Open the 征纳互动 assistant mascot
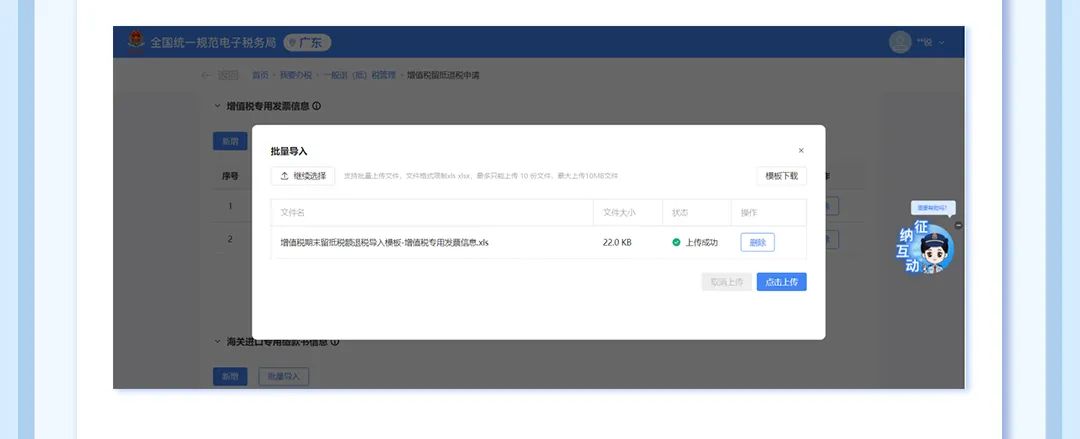Image resolution: width=1080 pixels, height=439 pixels. tap(927, 247)
